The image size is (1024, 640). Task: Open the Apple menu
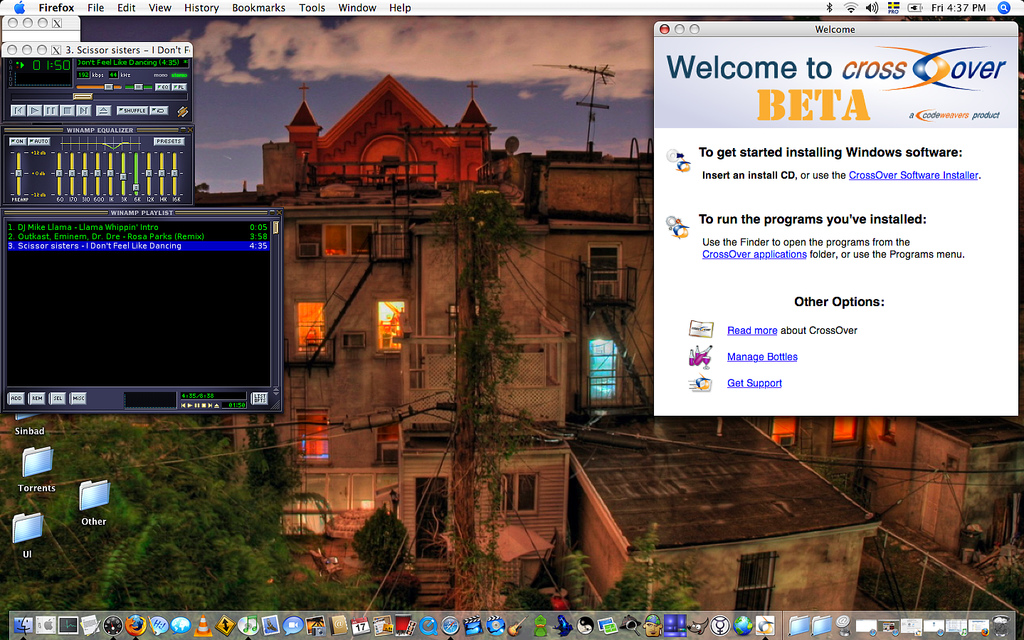19,8
